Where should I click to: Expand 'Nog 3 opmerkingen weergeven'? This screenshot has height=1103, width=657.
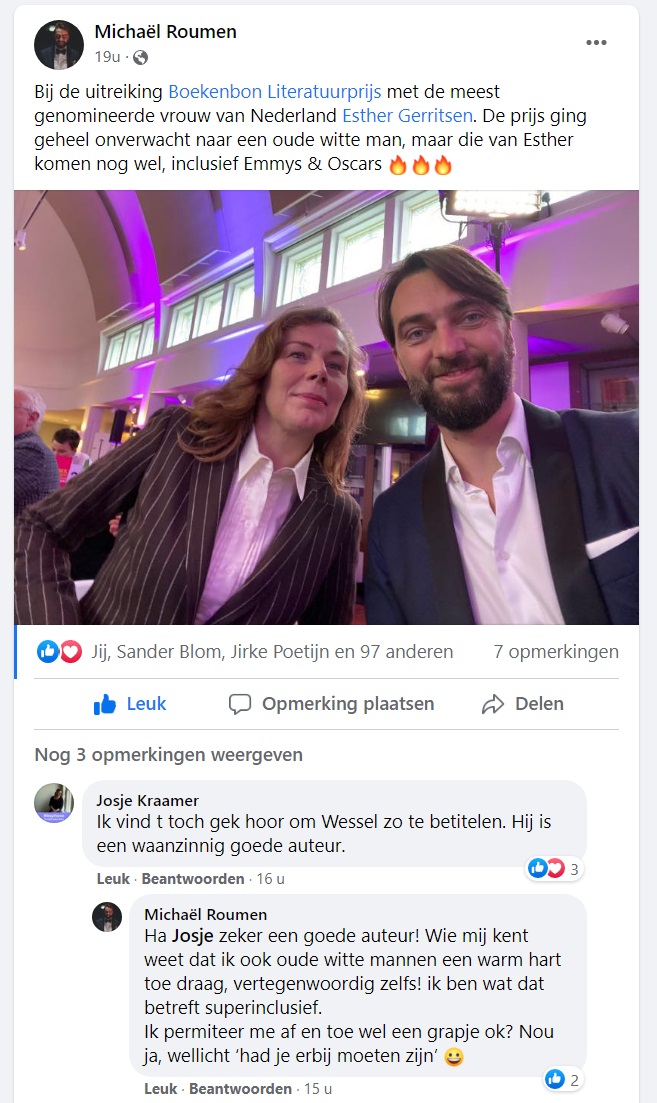[168, 754]
